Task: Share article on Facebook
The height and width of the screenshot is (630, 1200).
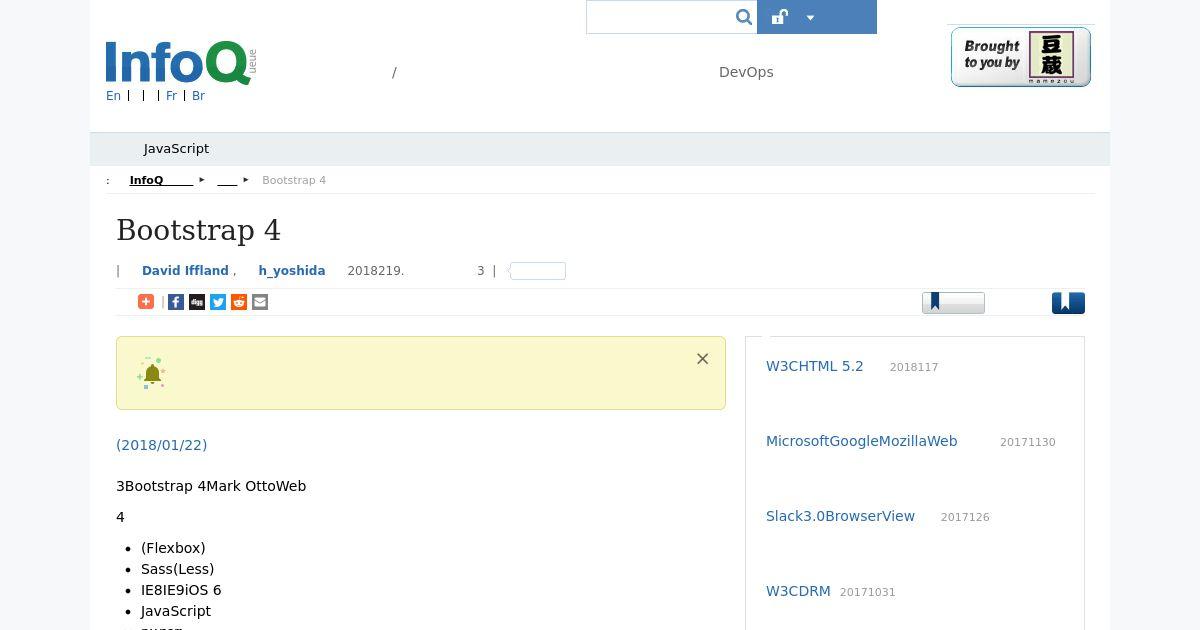Action: pyautogui.click(x=176, y=302)
